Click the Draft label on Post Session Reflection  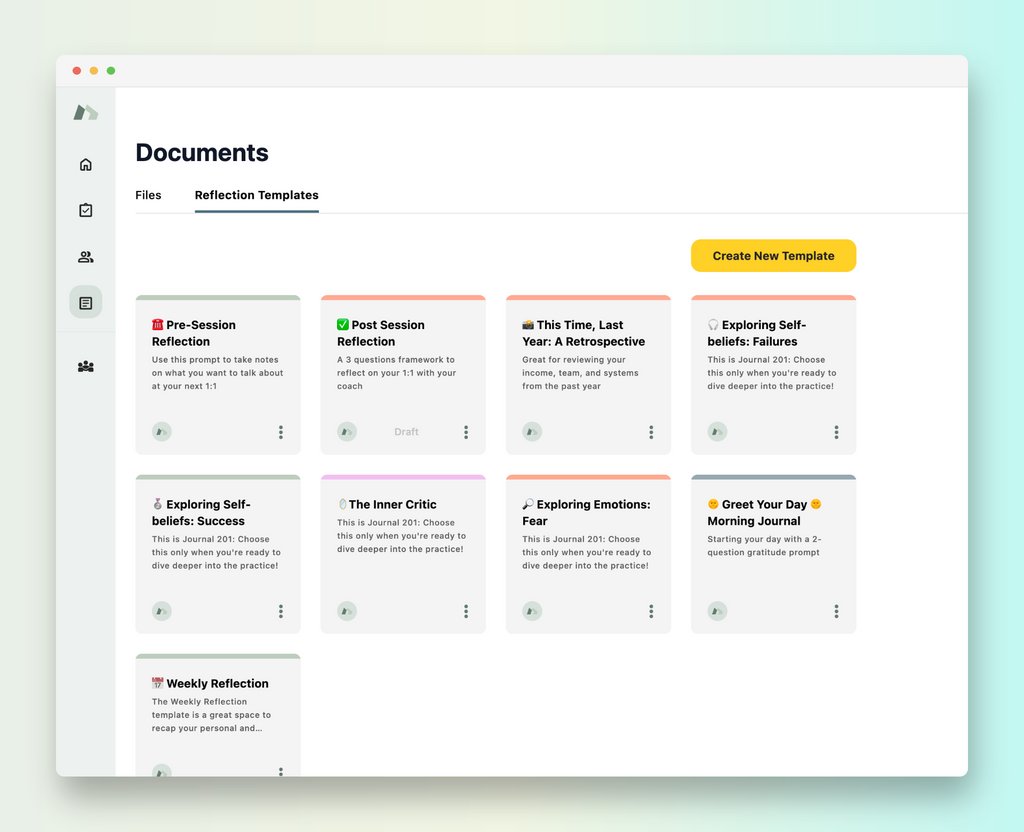(406, 431)
